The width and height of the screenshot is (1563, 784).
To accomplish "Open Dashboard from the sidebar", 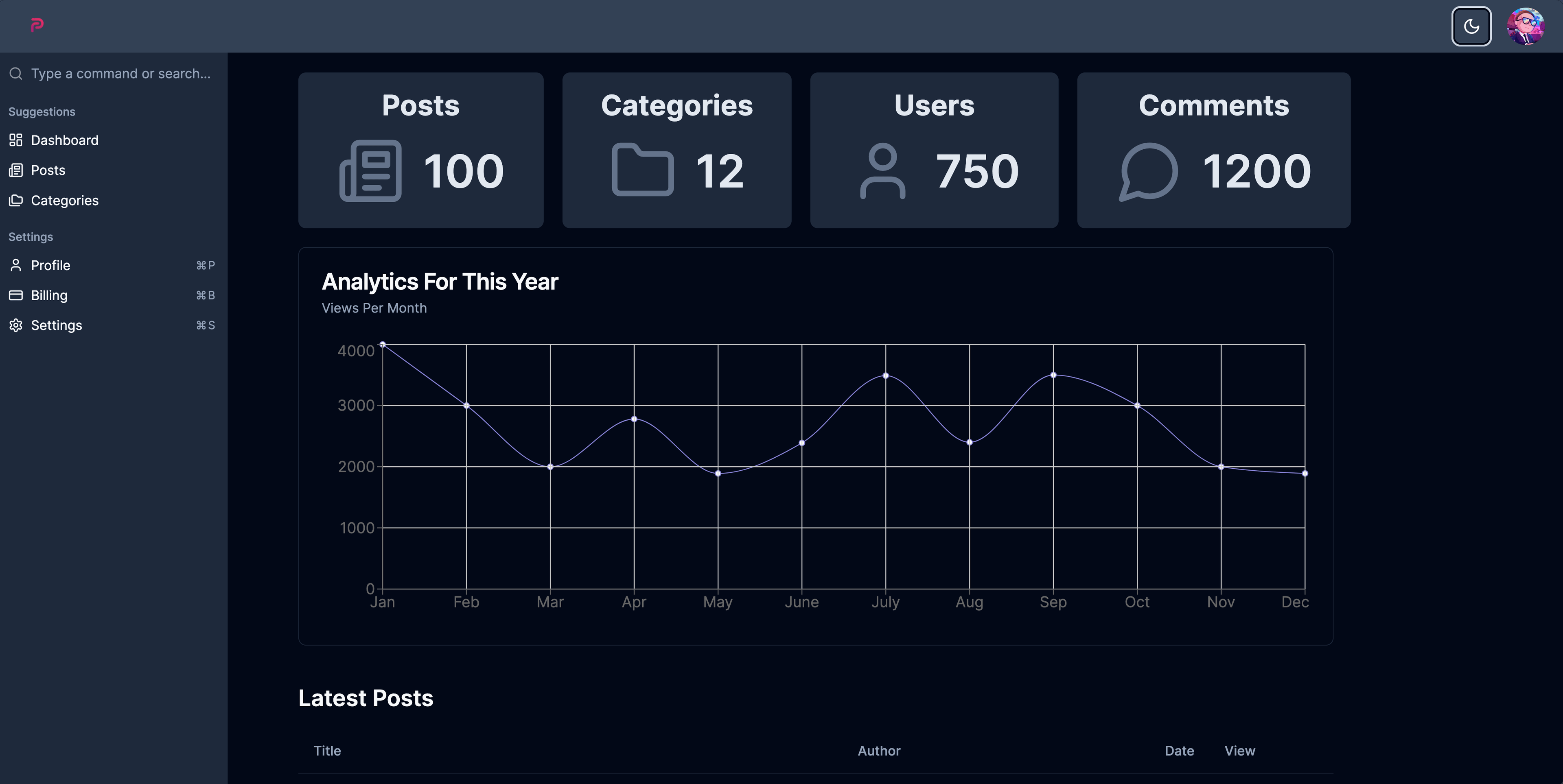I will [x=64, y=140].
